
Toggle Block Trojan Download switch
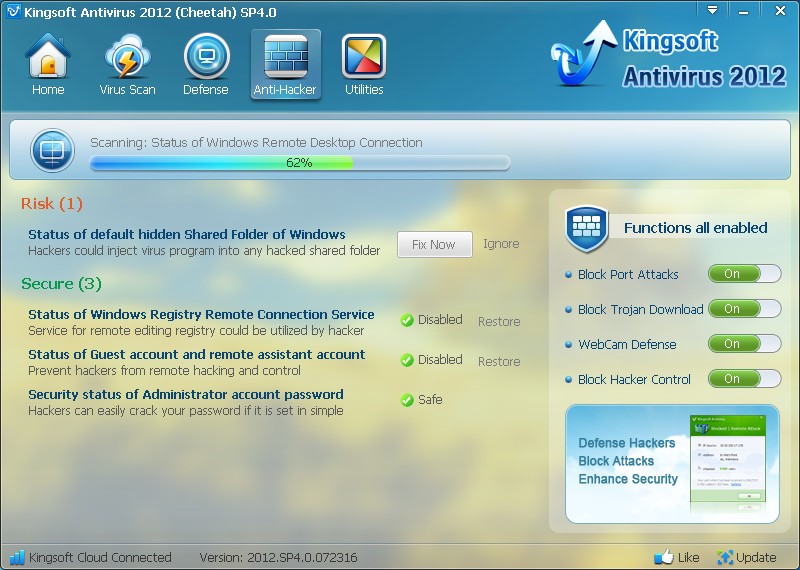click(744, 309)
